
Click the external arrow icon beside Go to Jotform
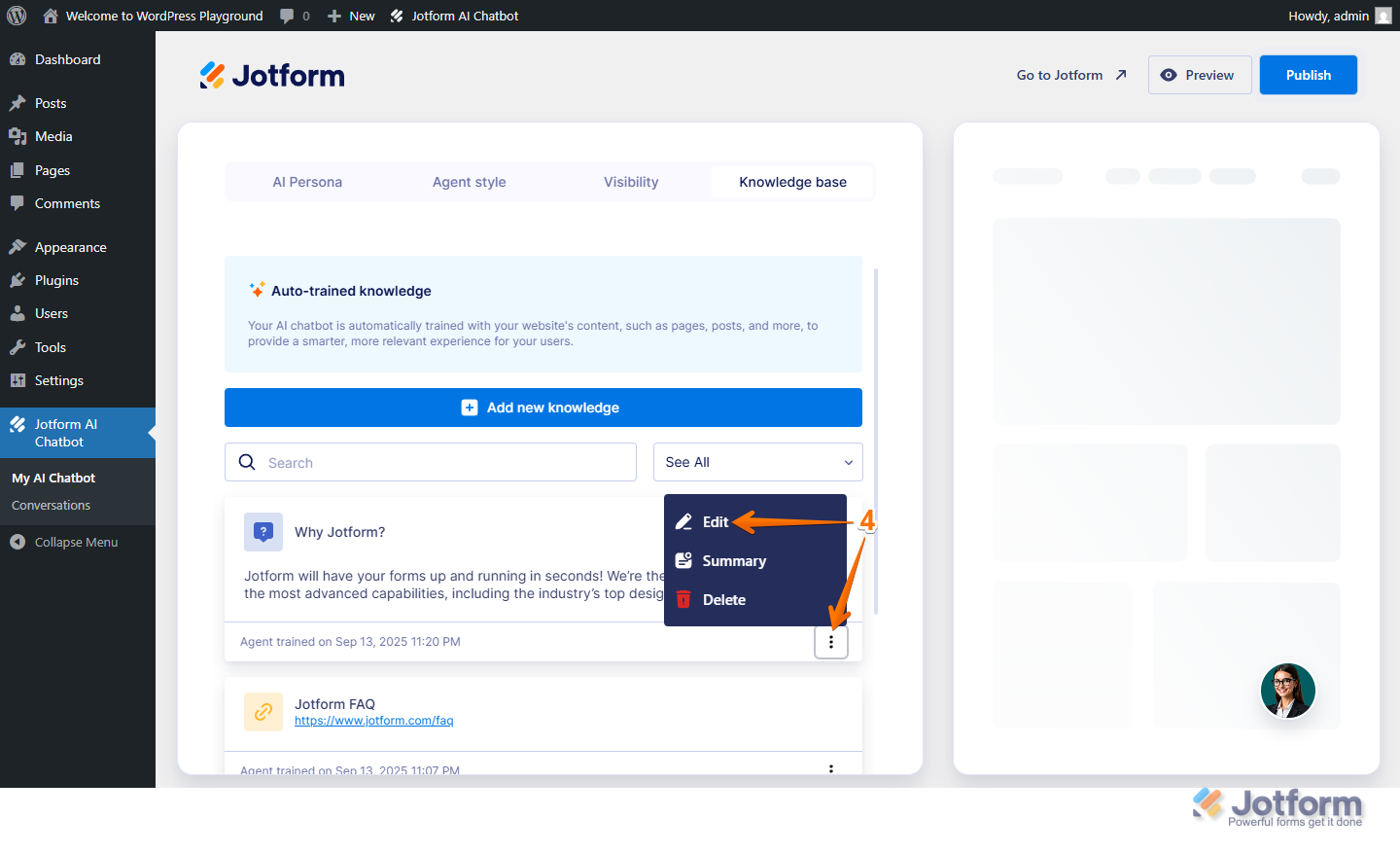(x=1121, y=75)
